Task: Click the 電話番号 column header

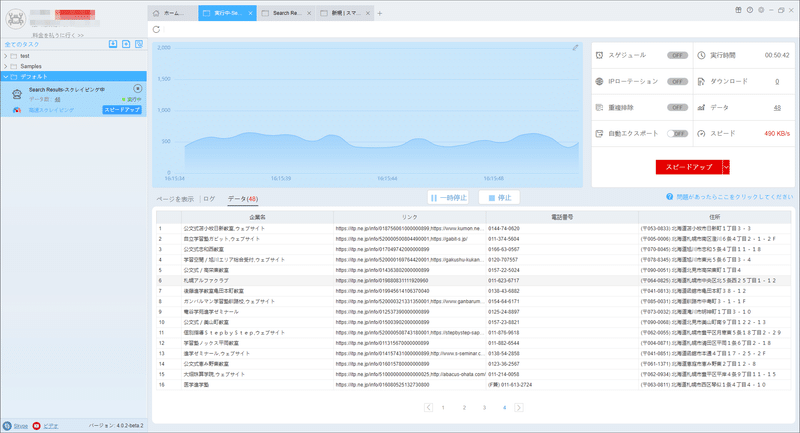Action: 562,217
